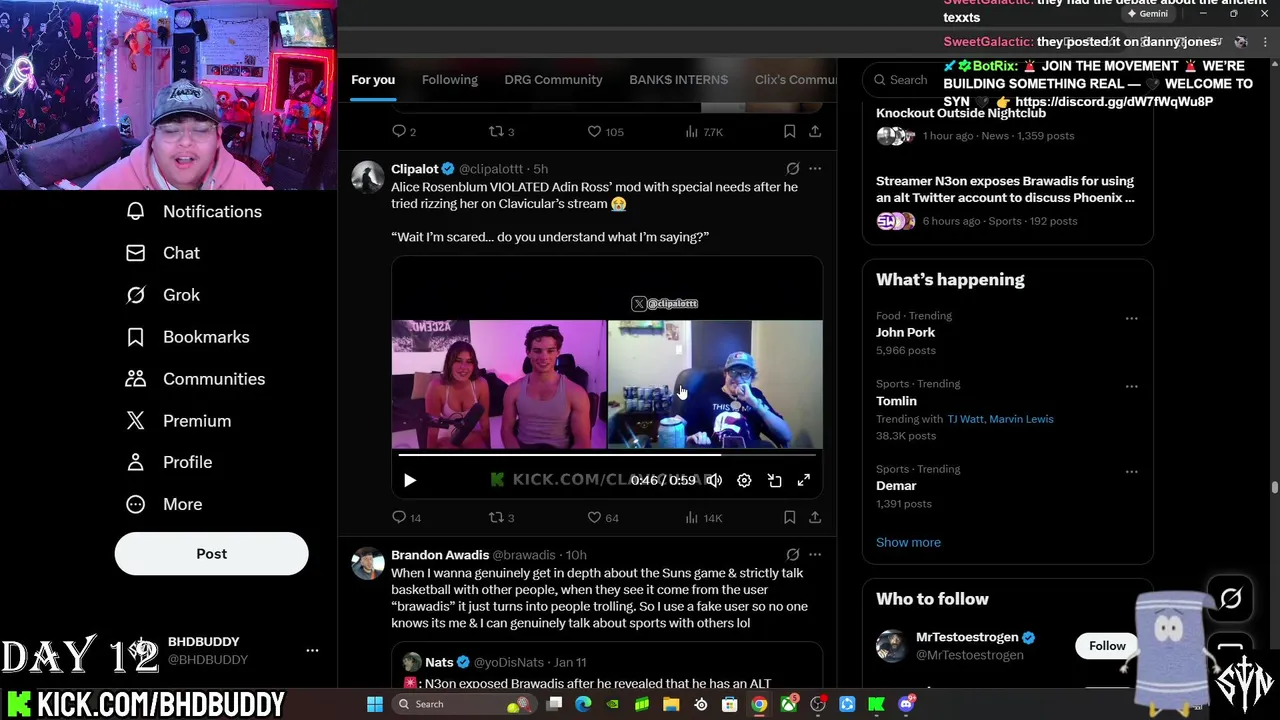Open the Windows Start menu
Image resolution: width=1280 pixels, height=720 pixels.
[x=374, y=704]
